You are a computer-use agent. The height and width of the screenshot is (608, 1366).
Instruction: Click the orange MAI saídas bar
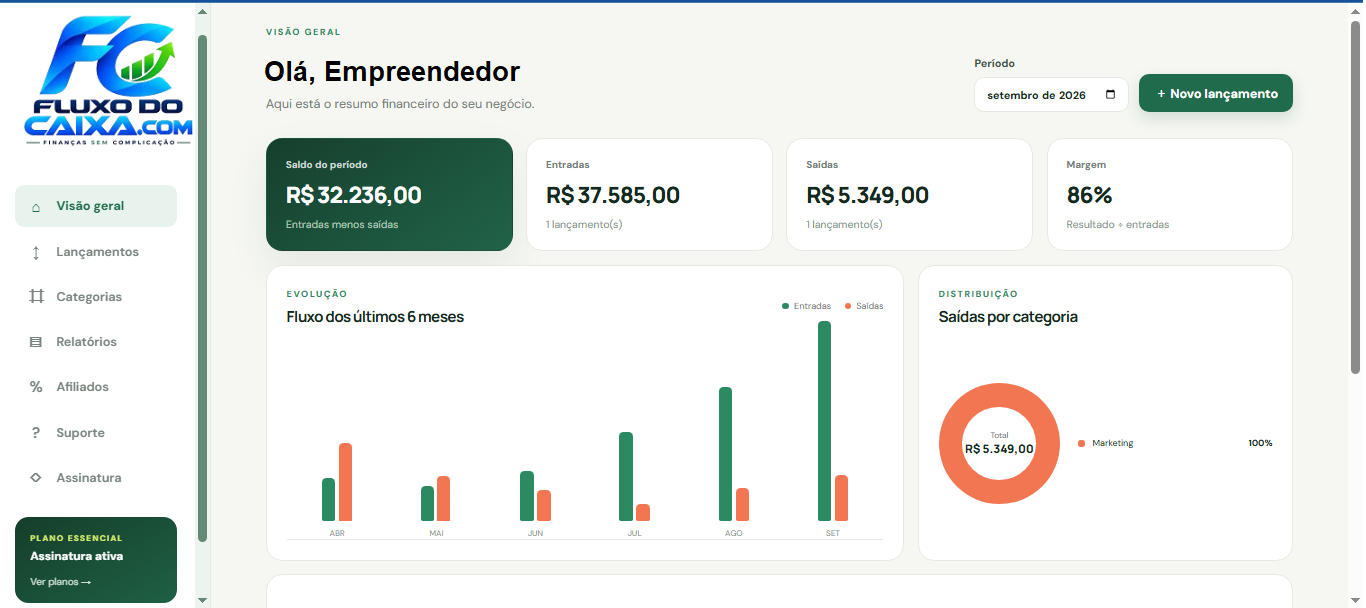(x=444, y=498)
